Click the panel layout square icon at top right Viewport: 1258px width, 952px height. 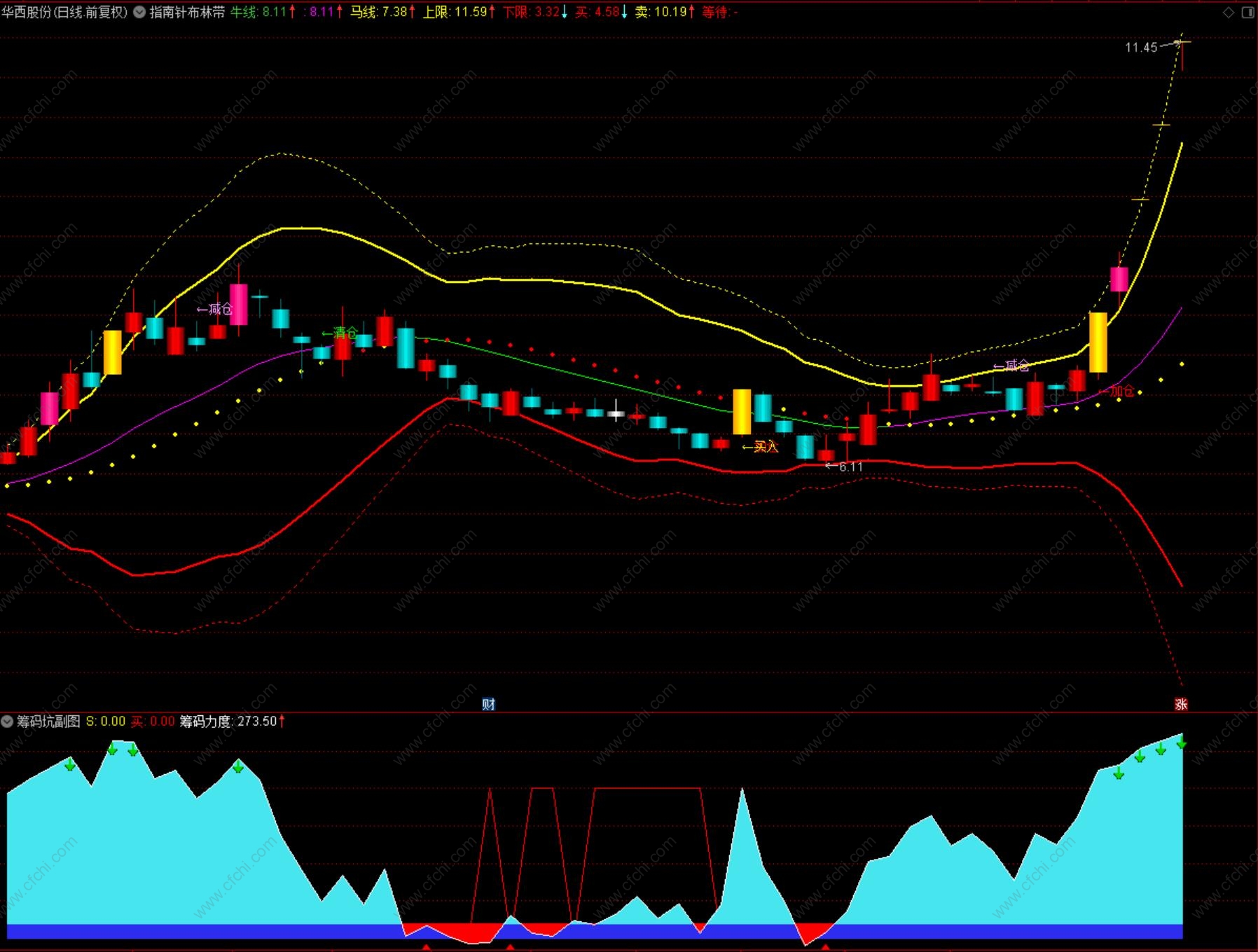tap(1248, 12)
